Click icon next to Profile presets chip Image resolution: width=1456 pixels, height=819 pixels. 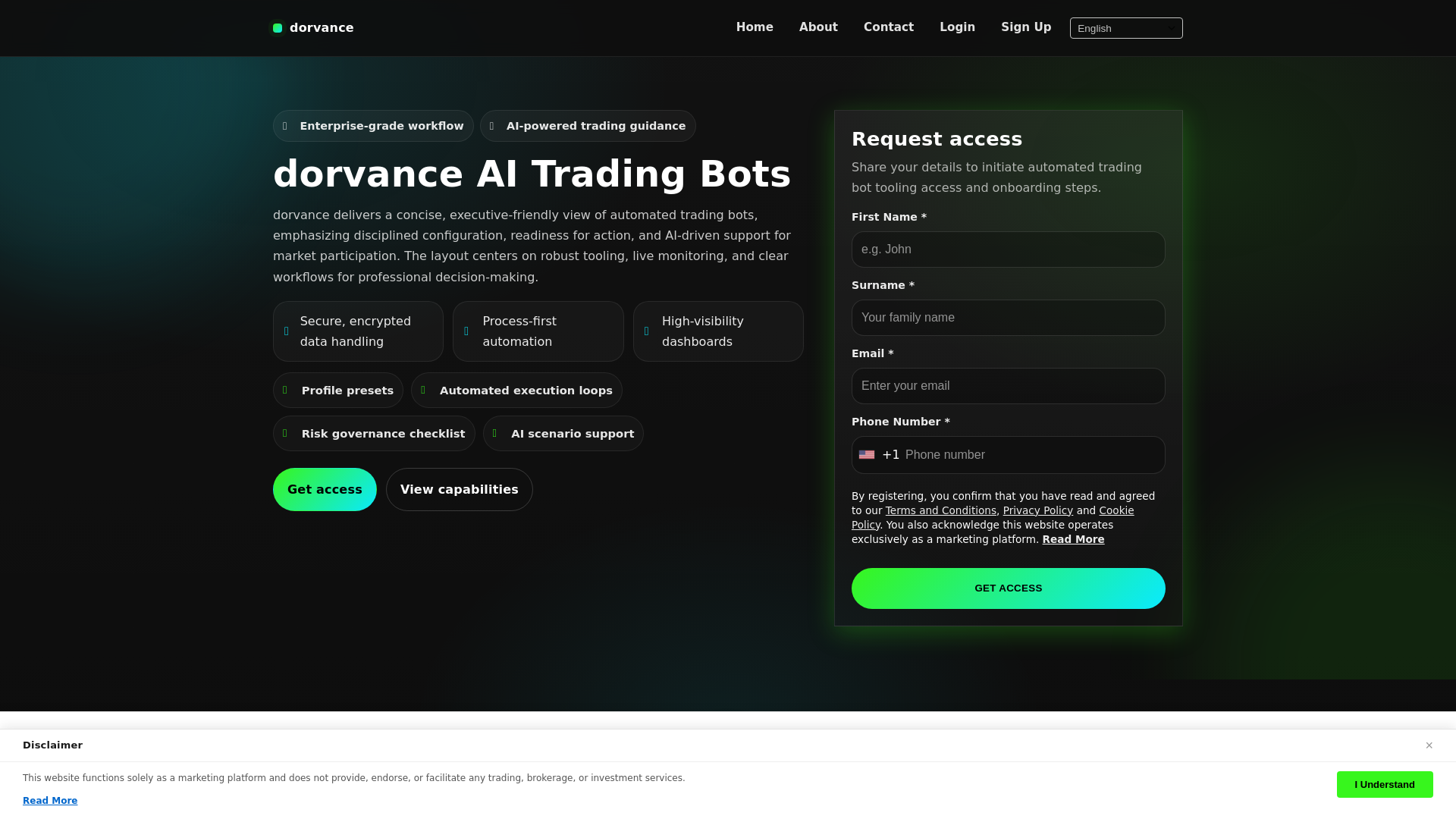(x=285, y=390)
